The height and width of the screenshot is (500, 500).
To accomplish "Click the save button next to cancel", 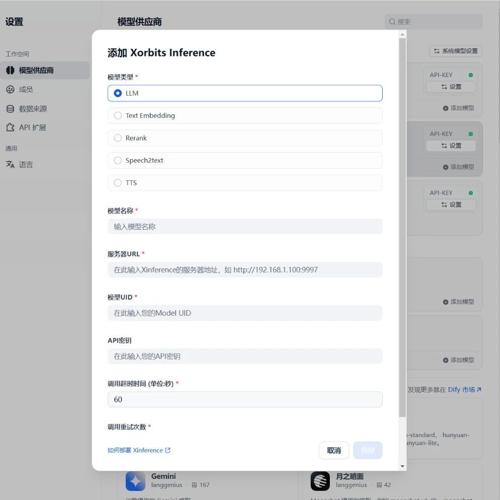I will 368,450.
